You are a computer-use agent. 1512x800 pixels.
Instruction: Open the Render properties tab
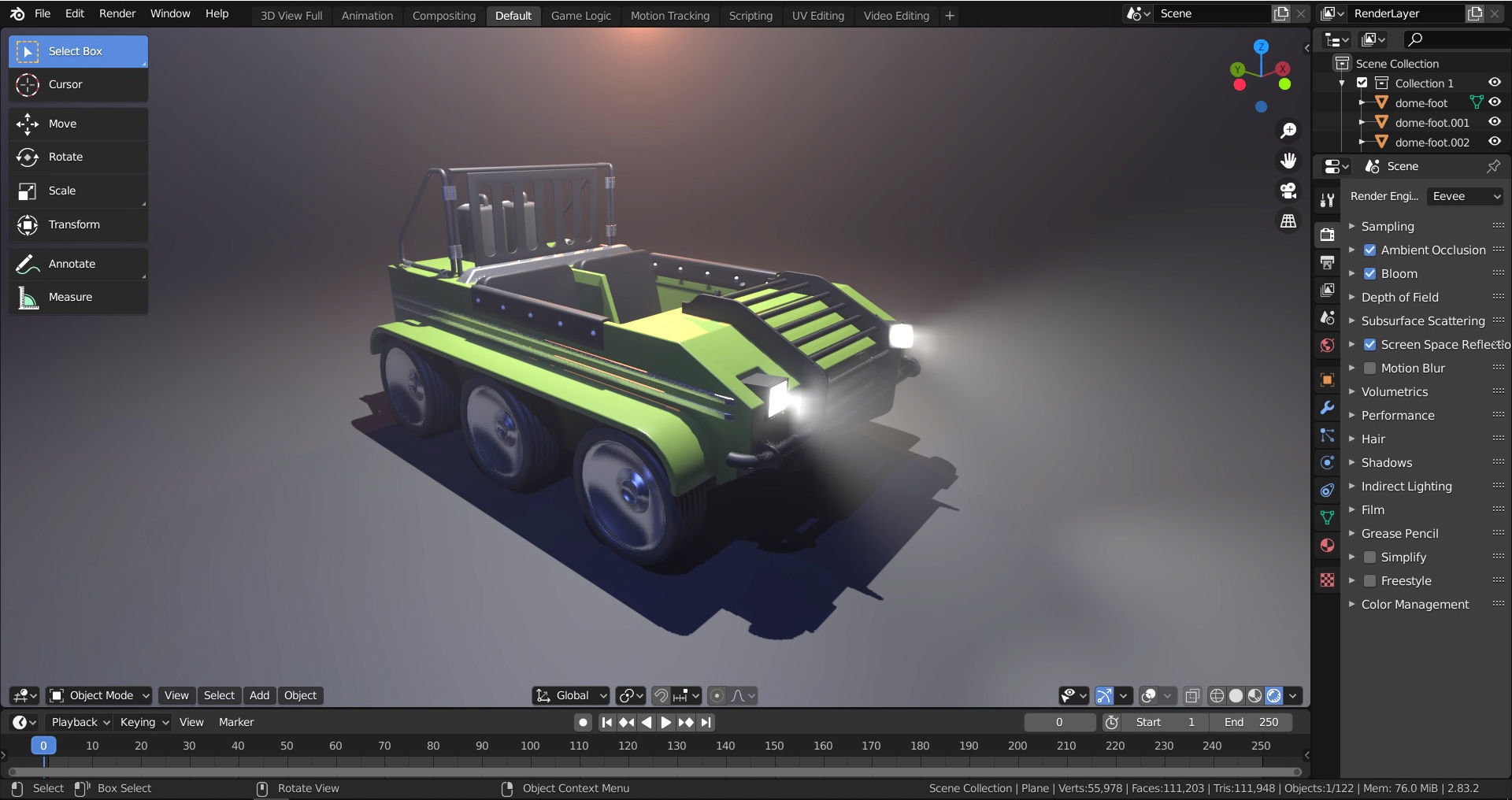(1327, 235)
